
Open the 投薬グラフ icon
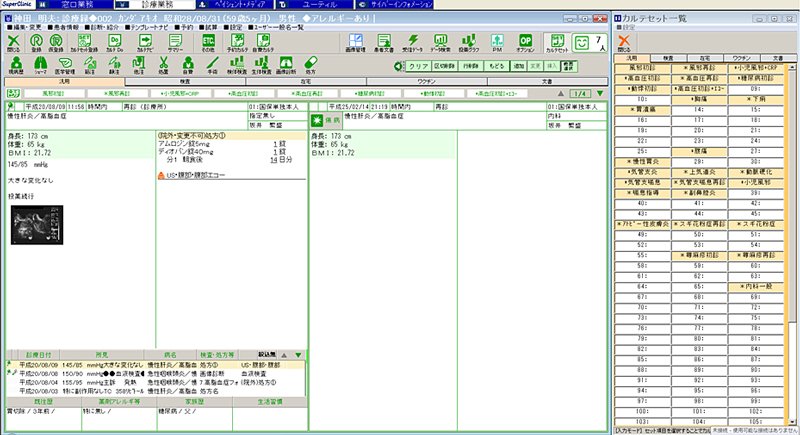469,43
